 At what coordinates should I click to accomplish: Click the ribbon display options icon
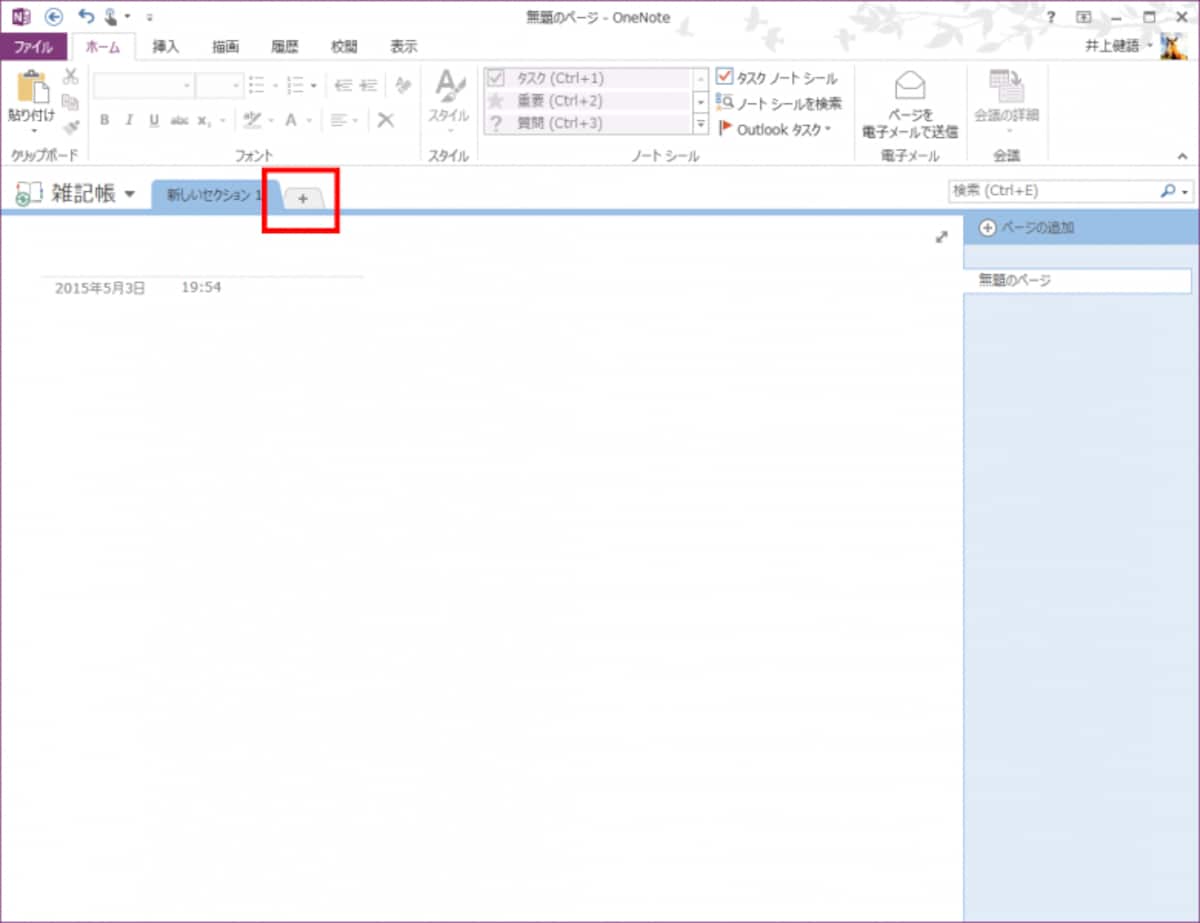click(1083, 17)
